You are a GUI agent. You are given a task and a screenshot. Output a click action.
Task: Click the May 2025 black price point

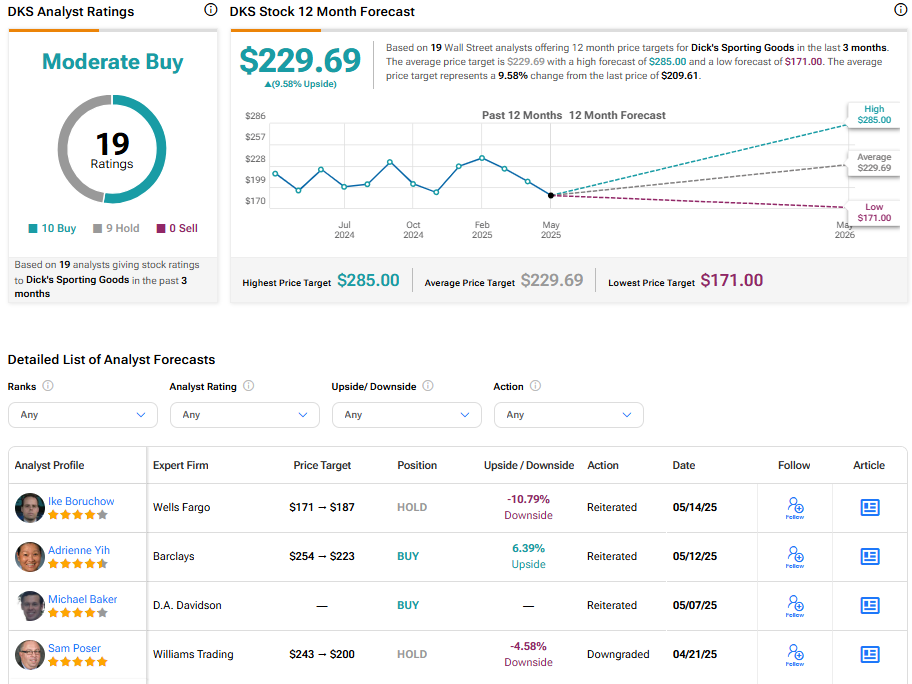coord(551,195)
